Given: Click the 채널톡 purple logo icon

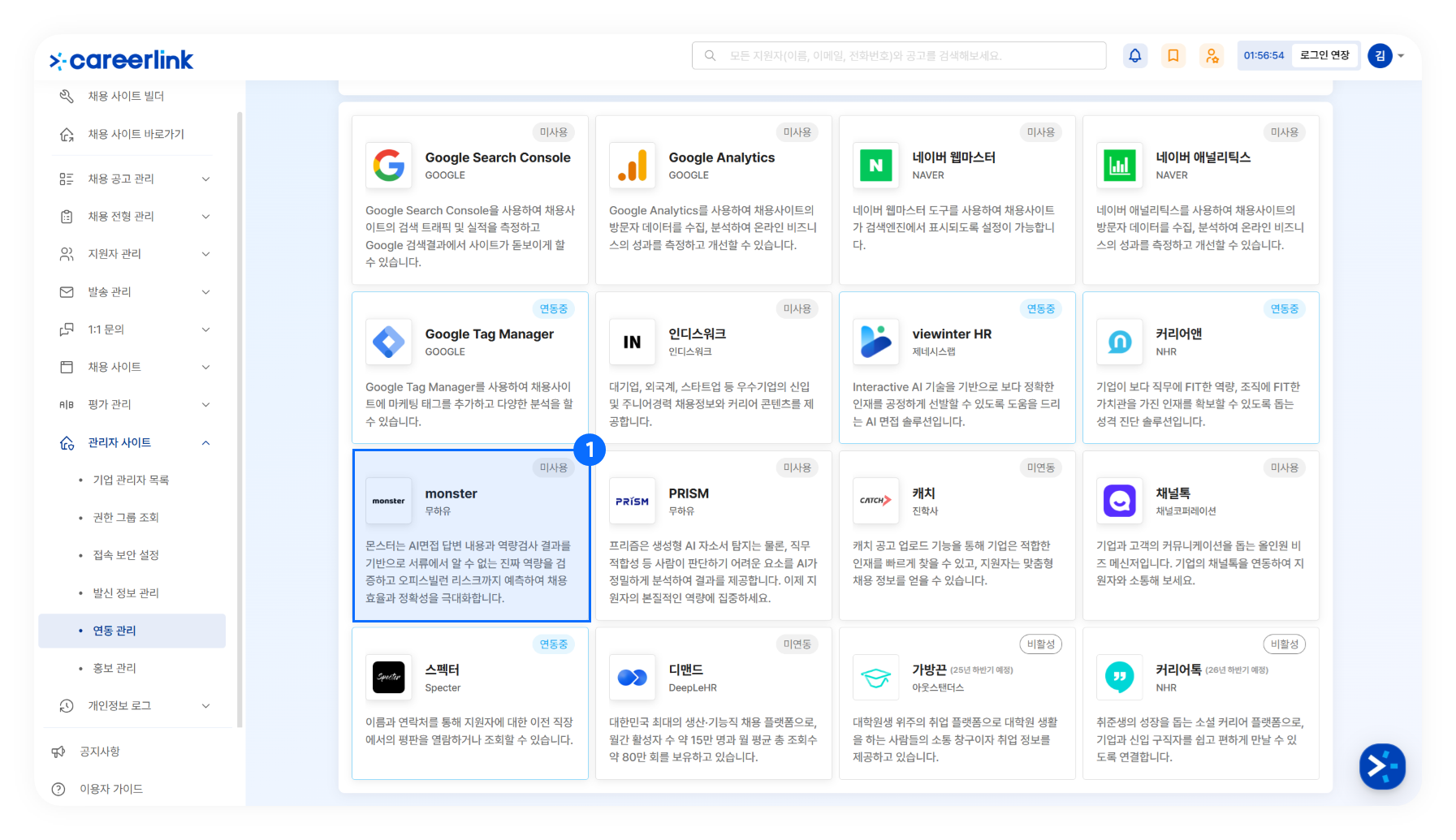Looking at the screenshot, I should 1120,501.
